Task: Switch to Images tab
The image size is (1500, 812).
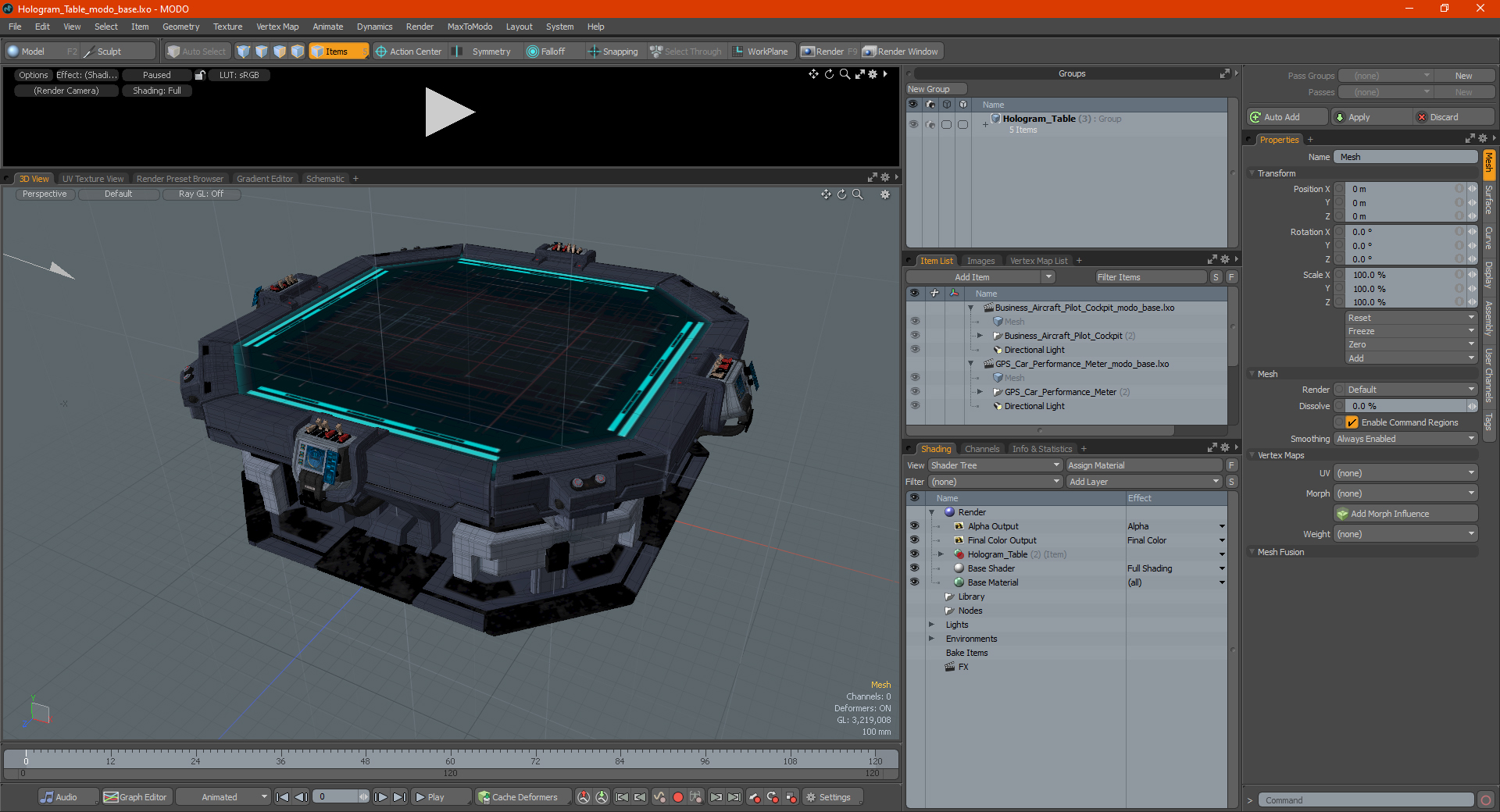Action: click(980, 261)
